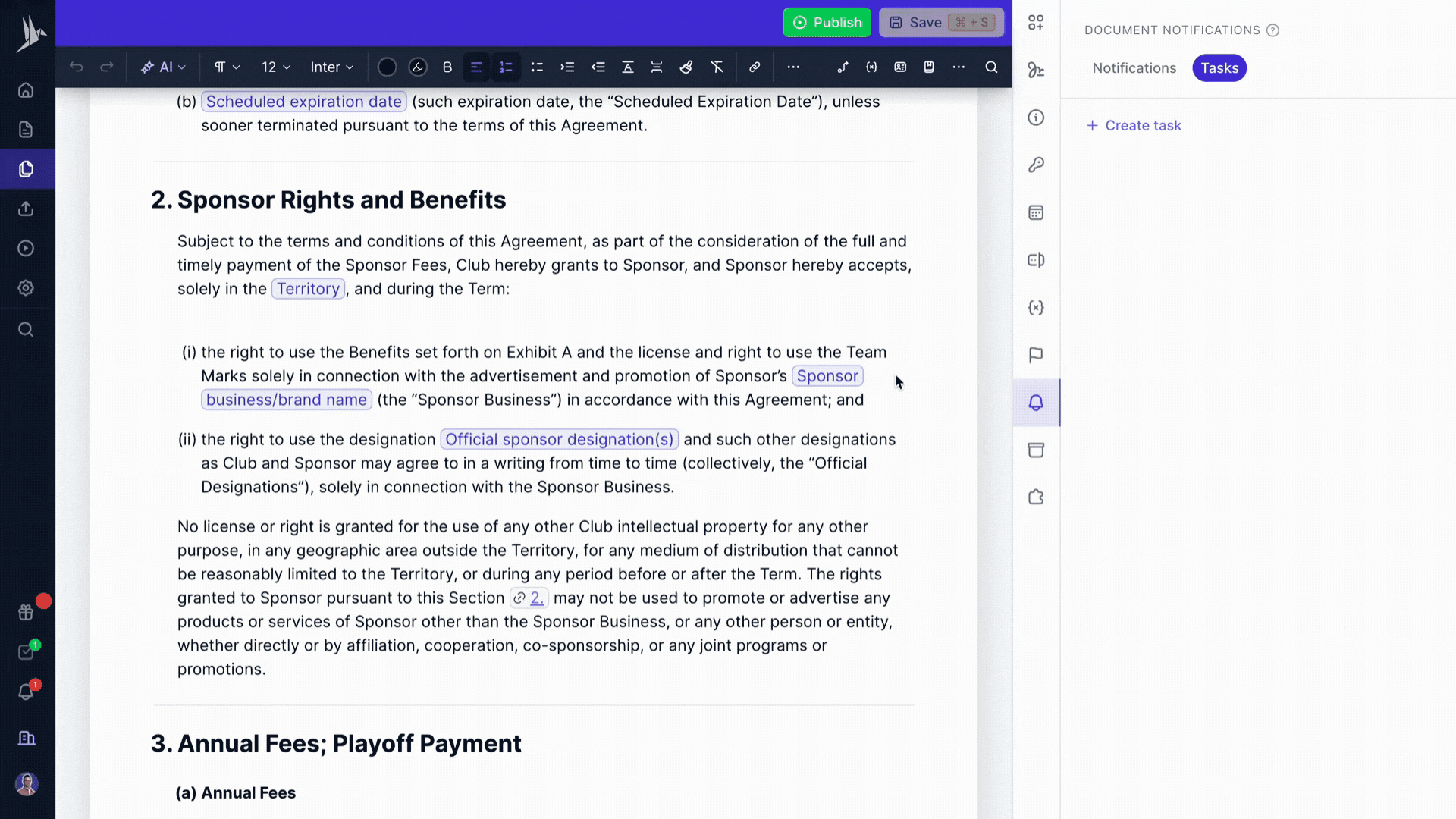
Task: Switch to the Notifications tab
Action: (1134, 67)
